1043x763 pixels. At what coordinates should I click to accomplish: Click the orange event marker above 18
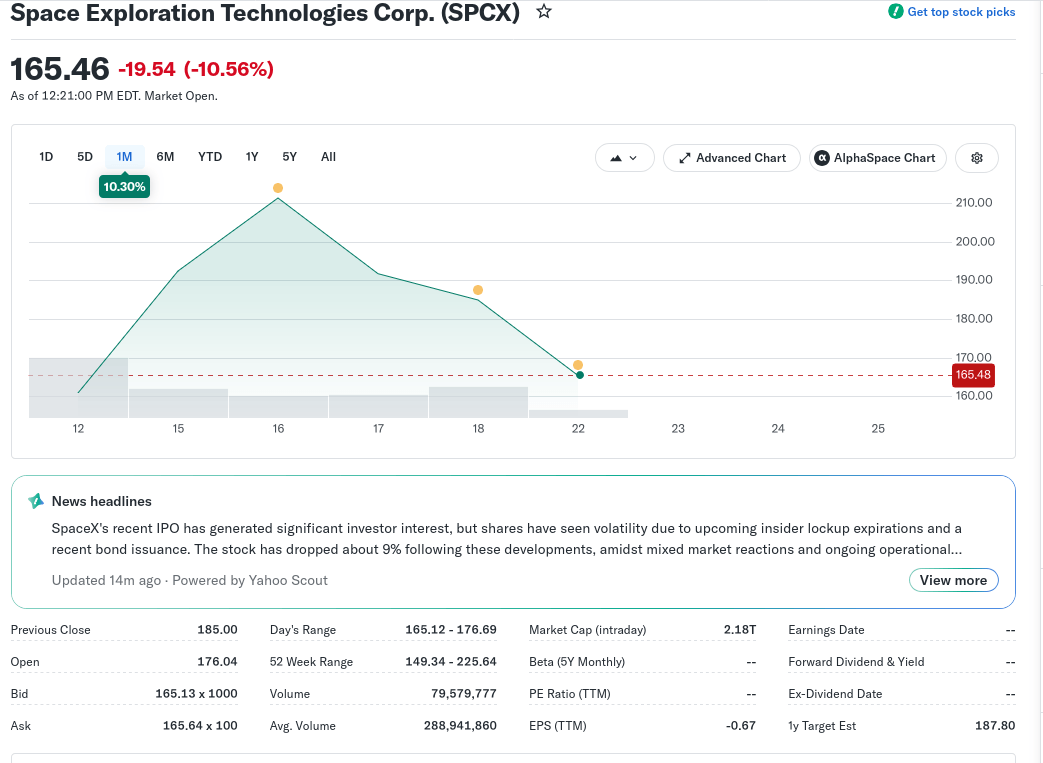(478, 290)
